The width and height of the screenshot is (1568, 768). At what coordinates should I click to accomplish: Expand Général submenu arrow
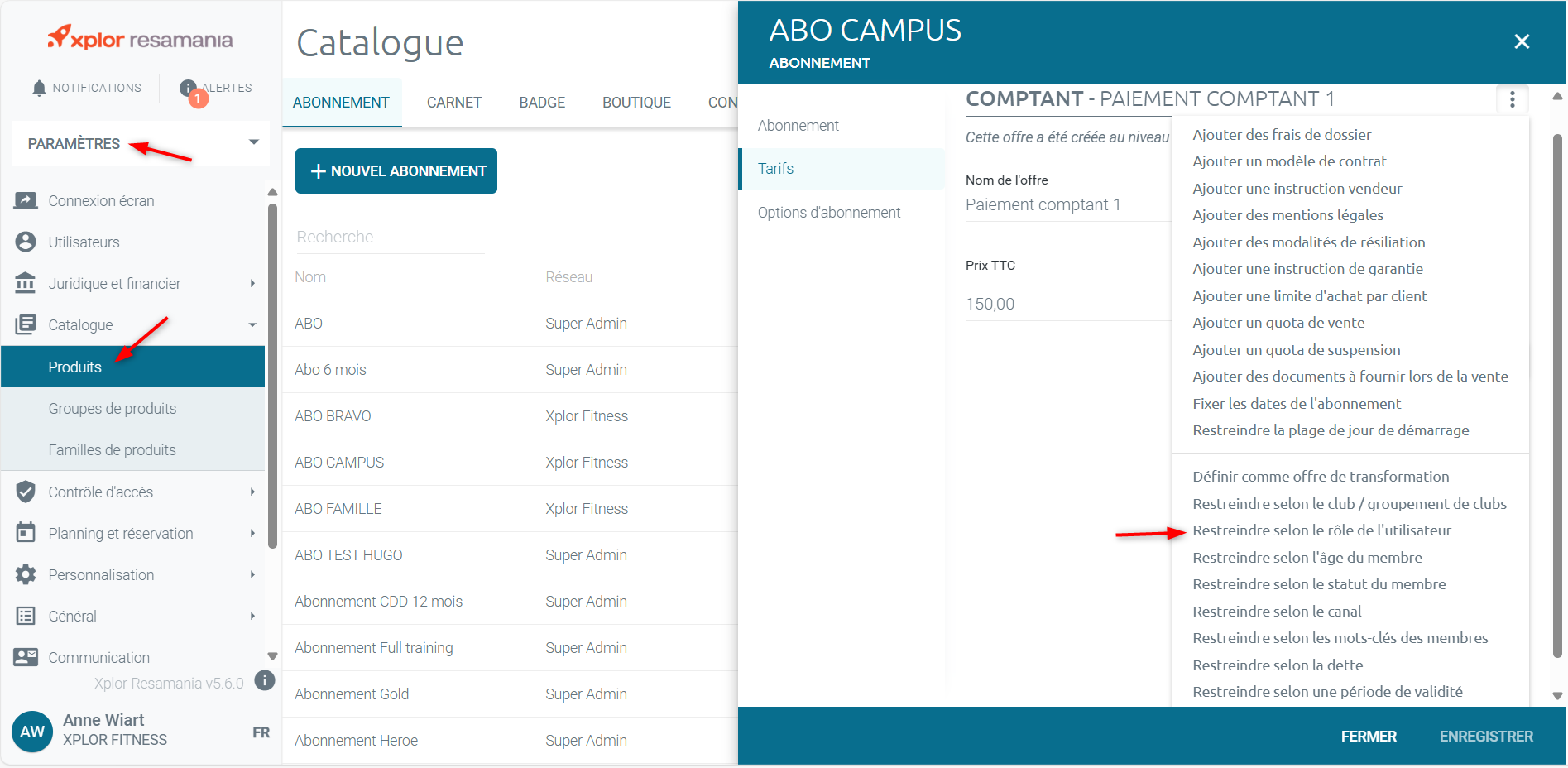[252, 616]
